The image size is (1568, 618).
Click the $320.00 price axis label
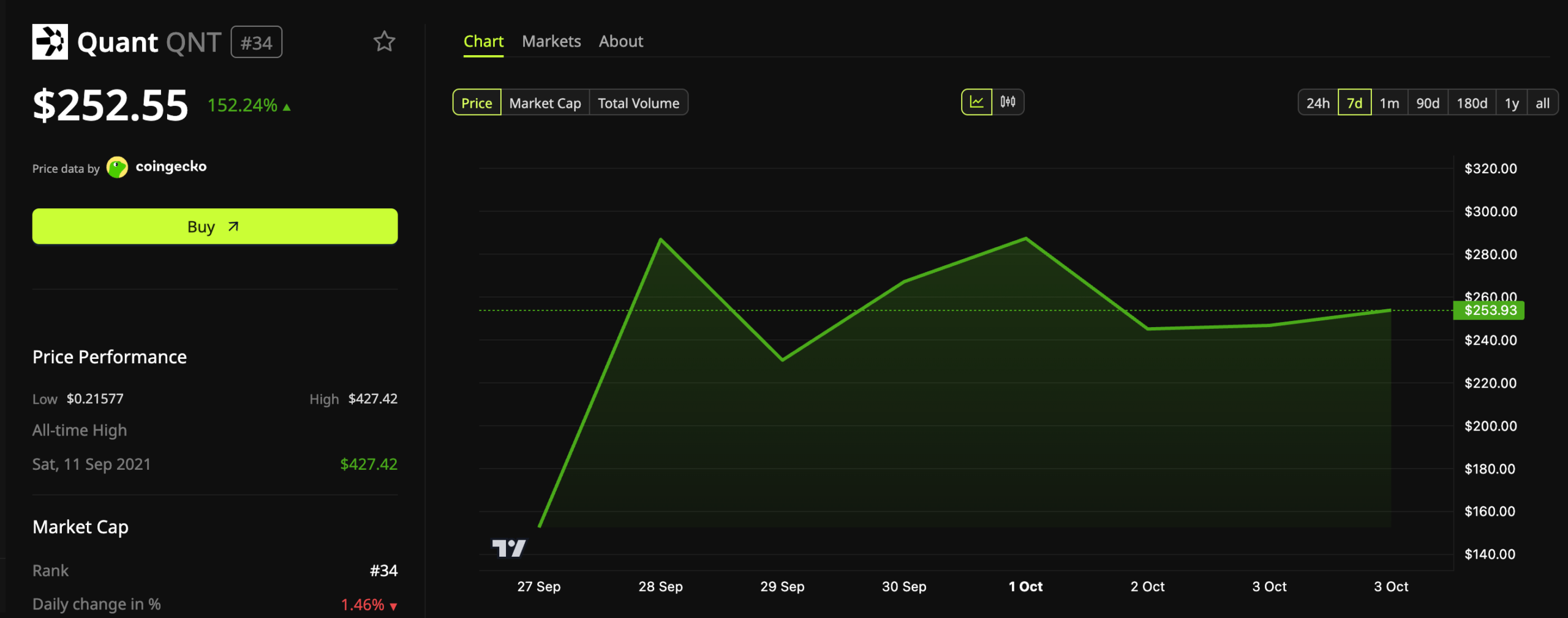pyautogui.click(x=1490, y=168)
